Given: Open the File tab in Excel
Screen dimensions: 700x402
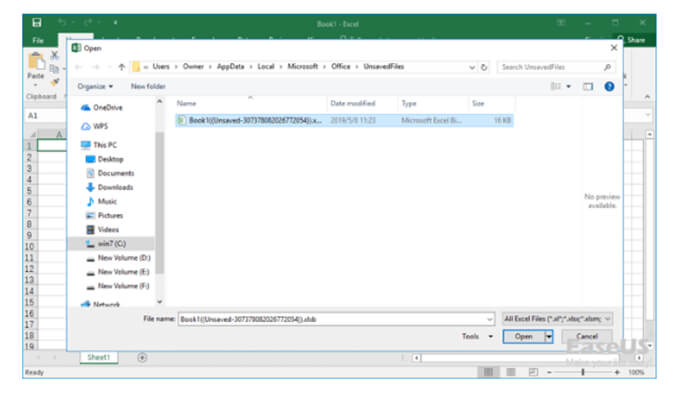Looking at the screenshot, I should click(x=38, y=40).
